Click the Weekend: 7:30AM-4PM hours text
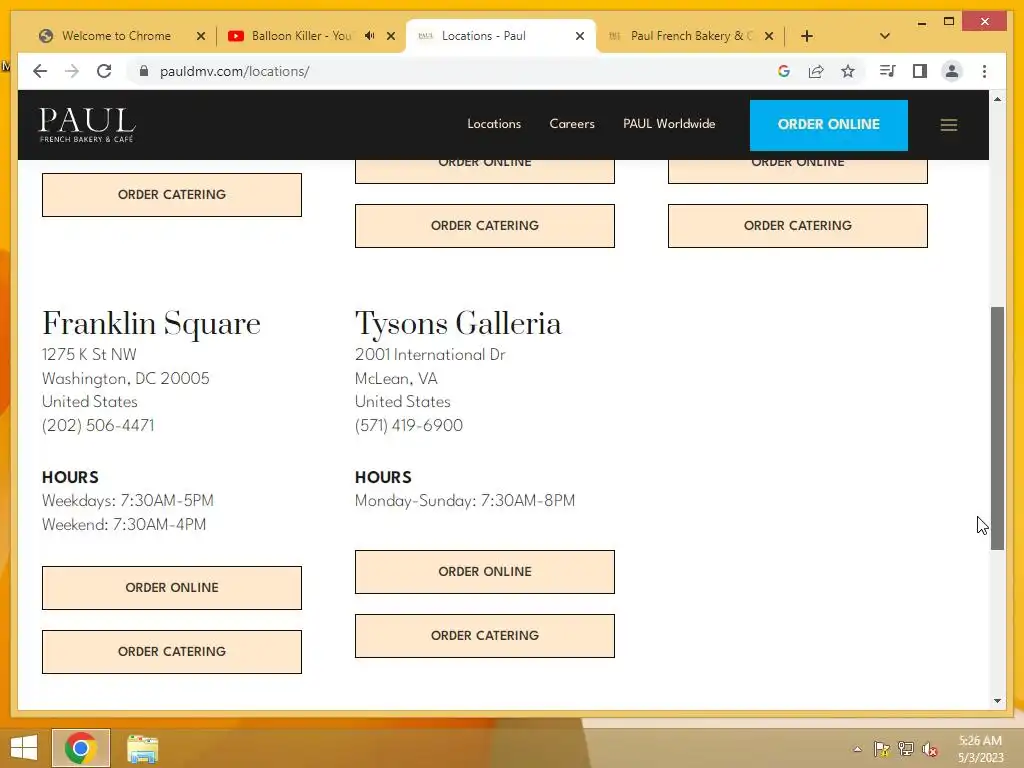 [x=124, y=525]
